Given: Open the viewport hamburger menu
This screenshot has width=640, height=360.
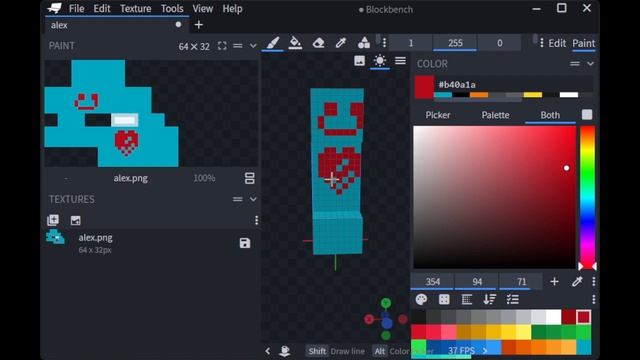Looking at the screenshot, I should pos(400,61).
